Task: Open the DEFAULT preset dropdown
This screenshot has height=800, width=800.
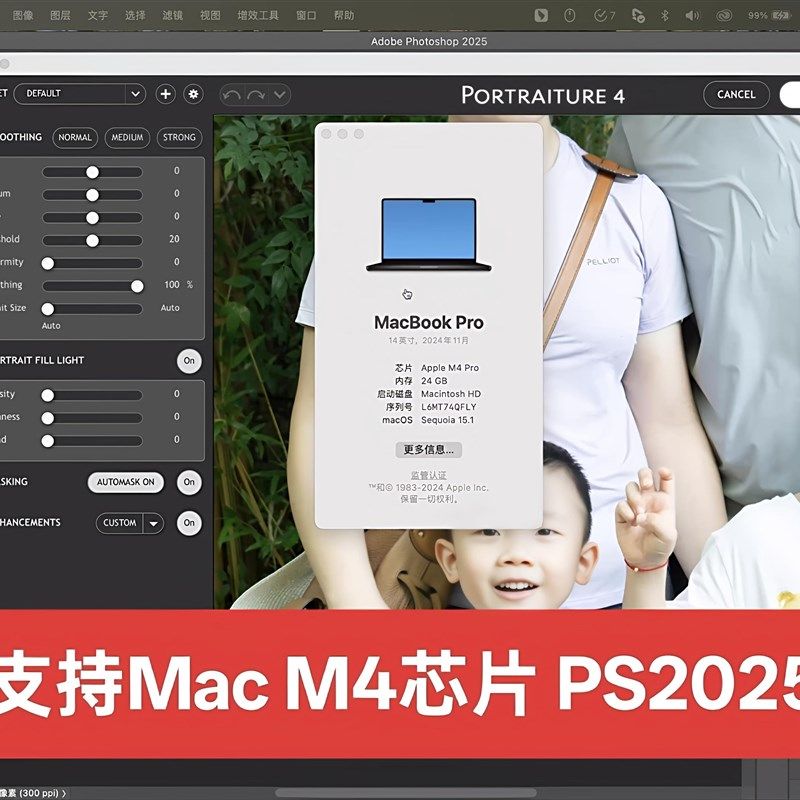Action: point(80,94)
